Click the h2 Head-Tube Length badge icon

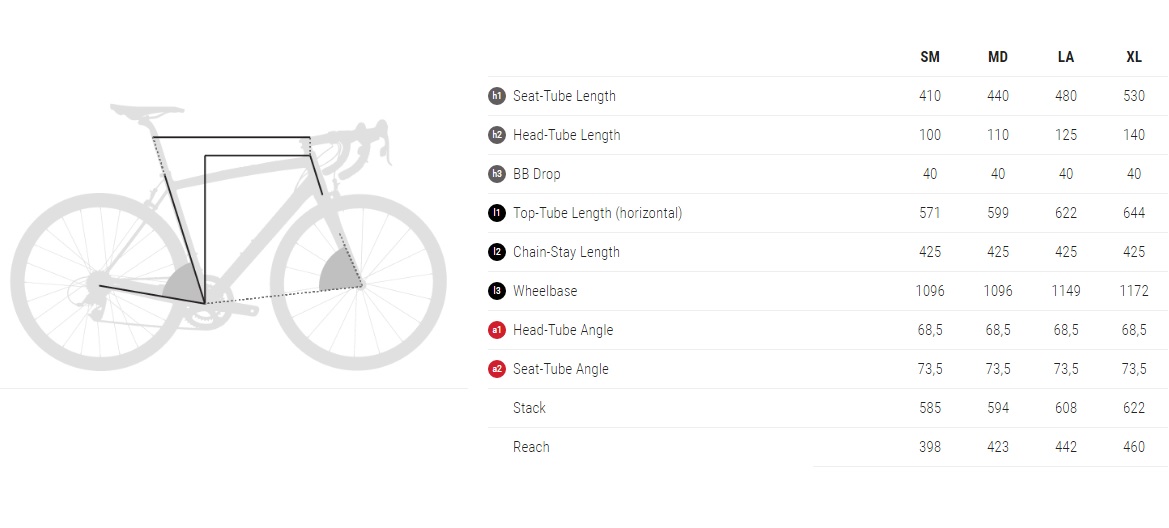[497, 135]
